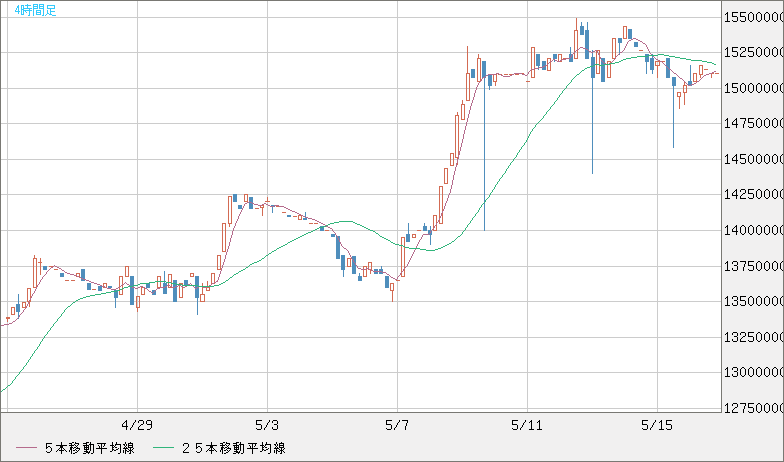This screenshot has width=784, height=462.
Task: Click the 13000000 price axis label
Action: [754, 373]
